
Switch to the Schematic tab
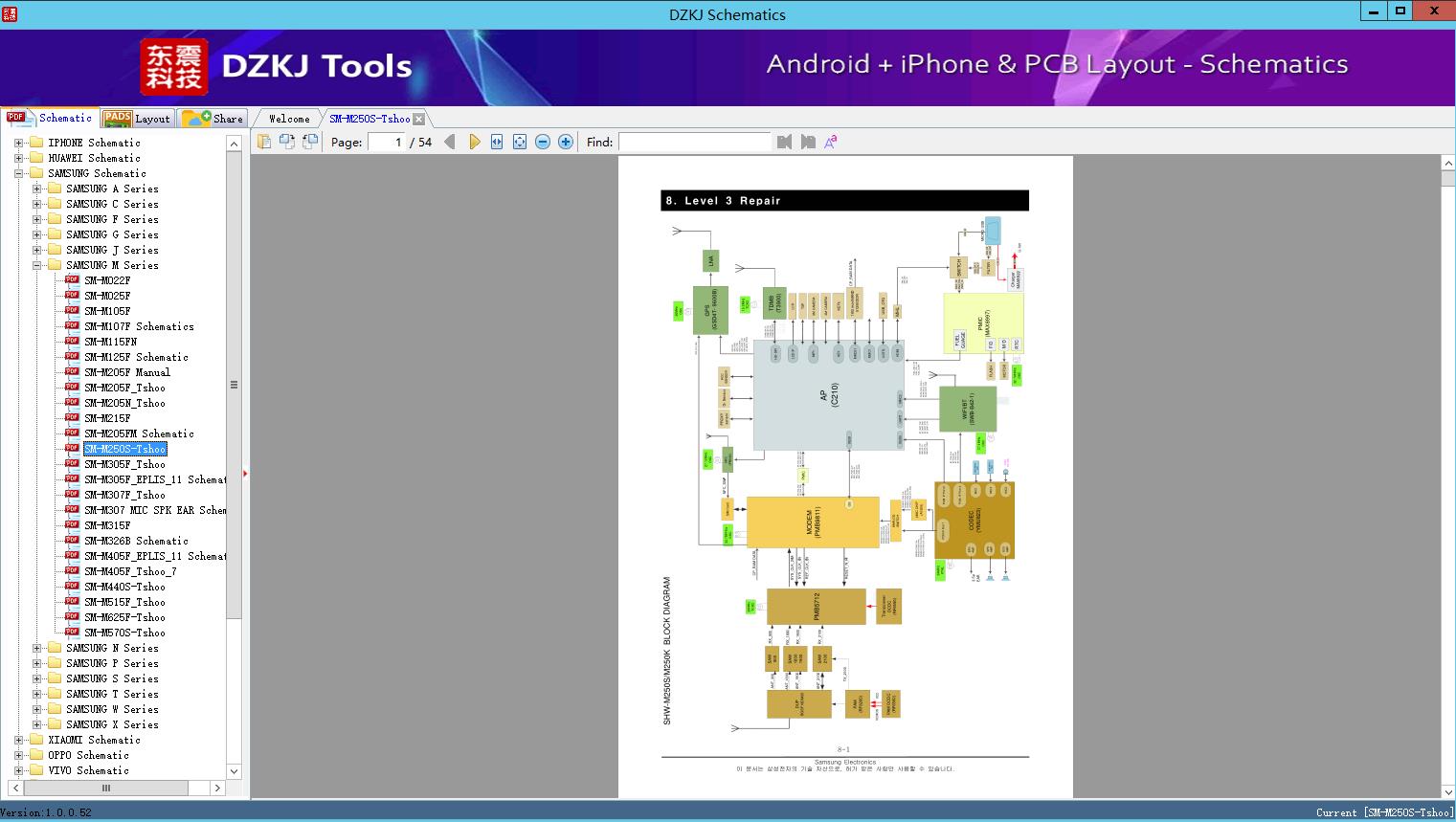click(50, 118)
